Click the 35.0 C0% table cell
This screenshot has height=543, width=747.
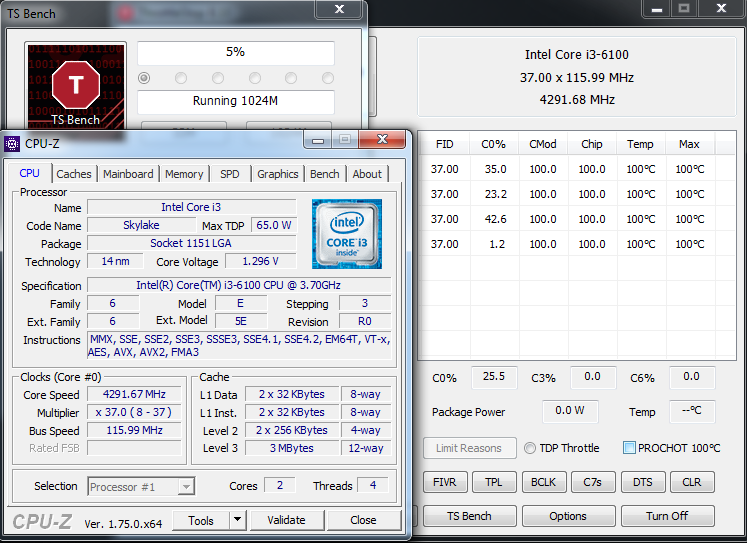pos(495,169)
